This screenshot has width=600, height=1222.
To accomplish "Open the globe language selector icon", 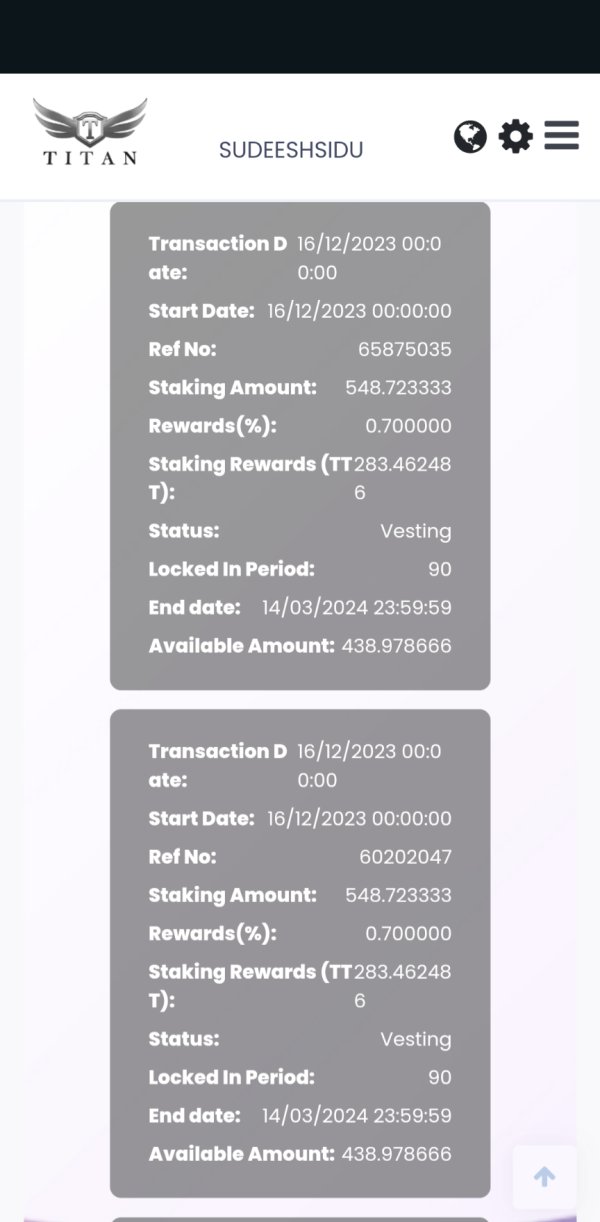I will 470,136.
